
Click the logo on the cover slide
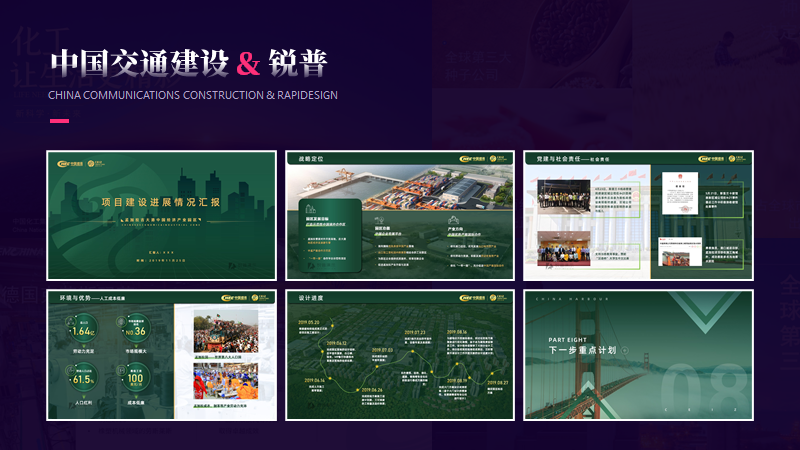pyautogui.click(x=81, y=164)
